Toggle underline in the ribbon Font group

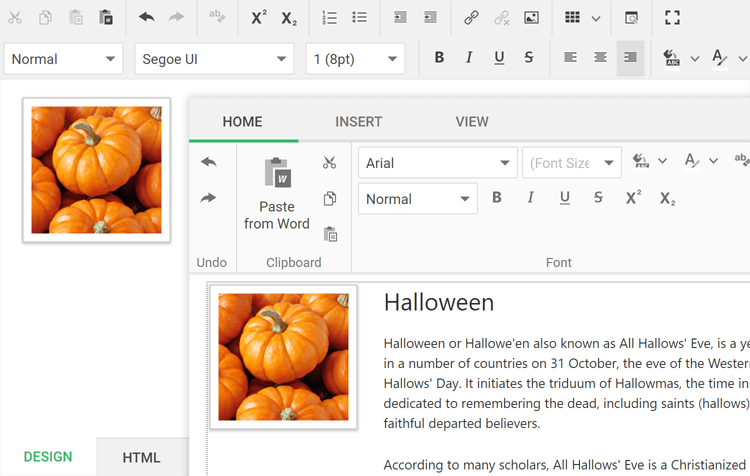565,198
